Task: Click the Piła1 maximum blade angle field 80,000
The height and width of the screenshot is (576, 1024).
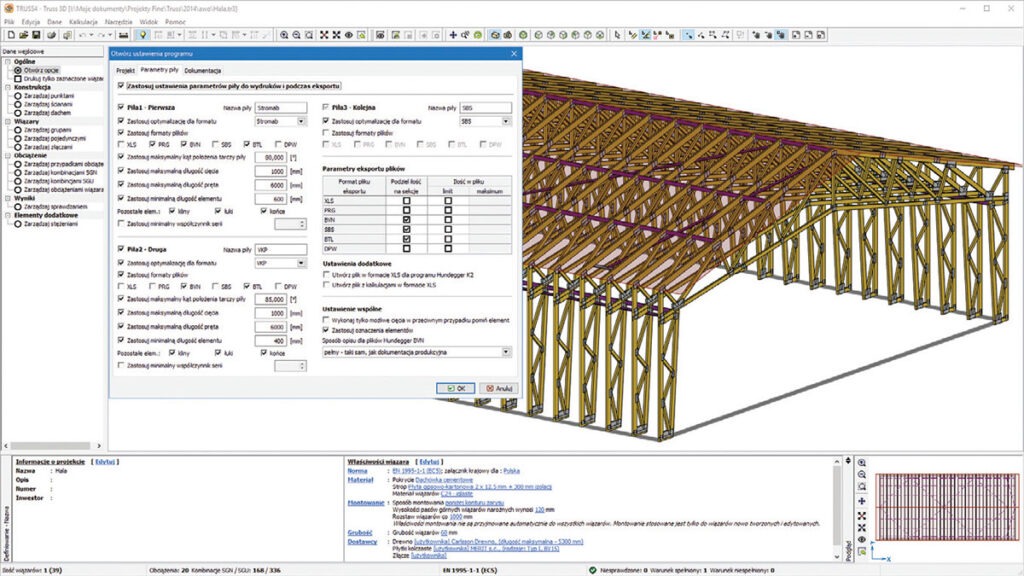Action: point(271,157)
